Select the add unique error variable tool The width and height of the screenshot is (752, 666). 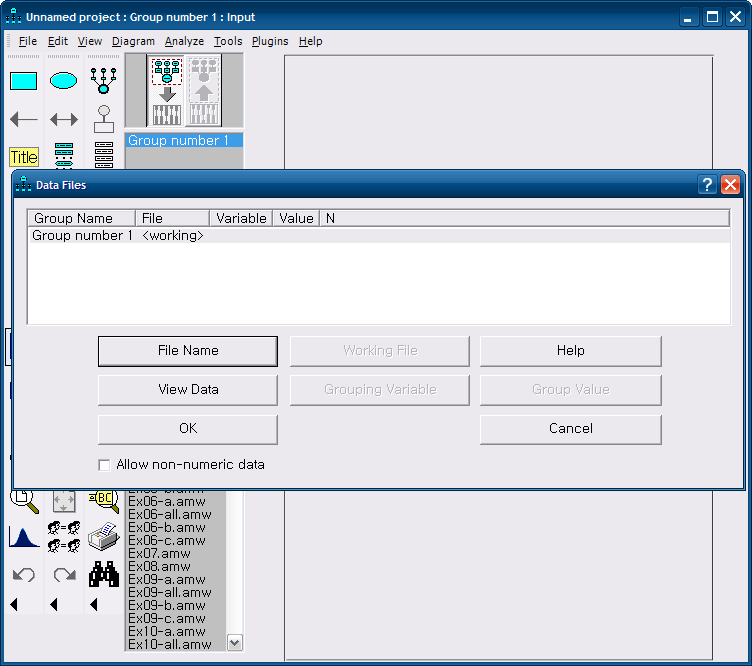pos(104,119)
